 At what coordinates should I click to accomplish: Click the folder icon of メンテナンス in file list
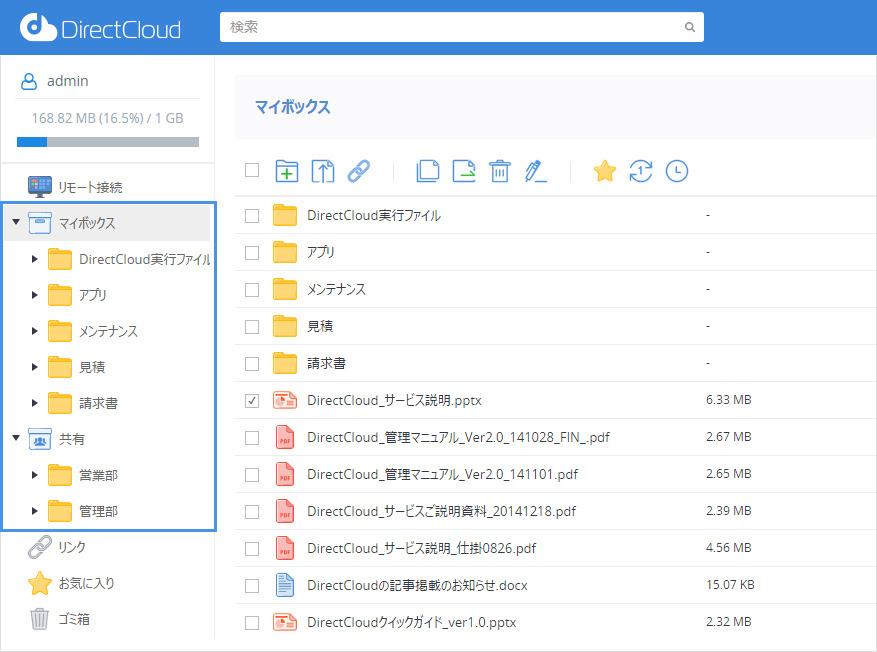point(285,289)
